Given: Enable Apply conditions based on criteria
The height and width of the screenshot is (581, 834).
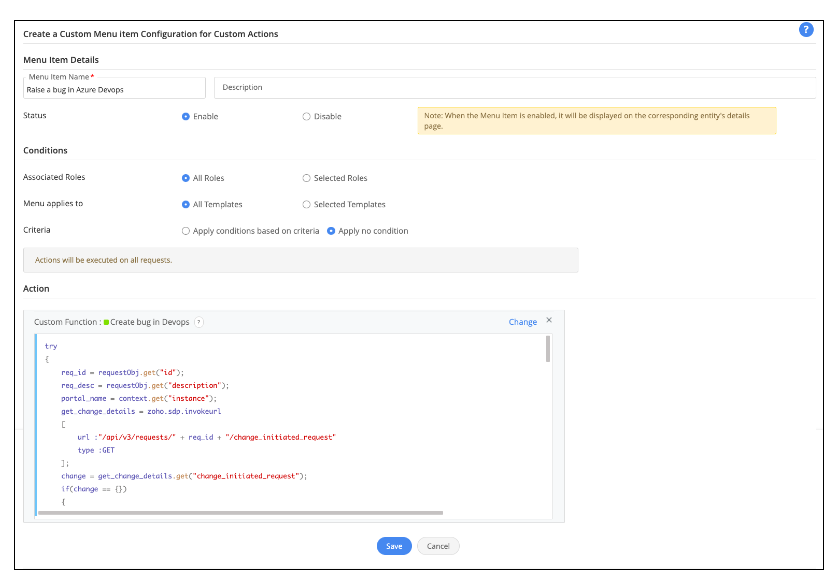Looking at the screenshot, I should click(186, 231).
